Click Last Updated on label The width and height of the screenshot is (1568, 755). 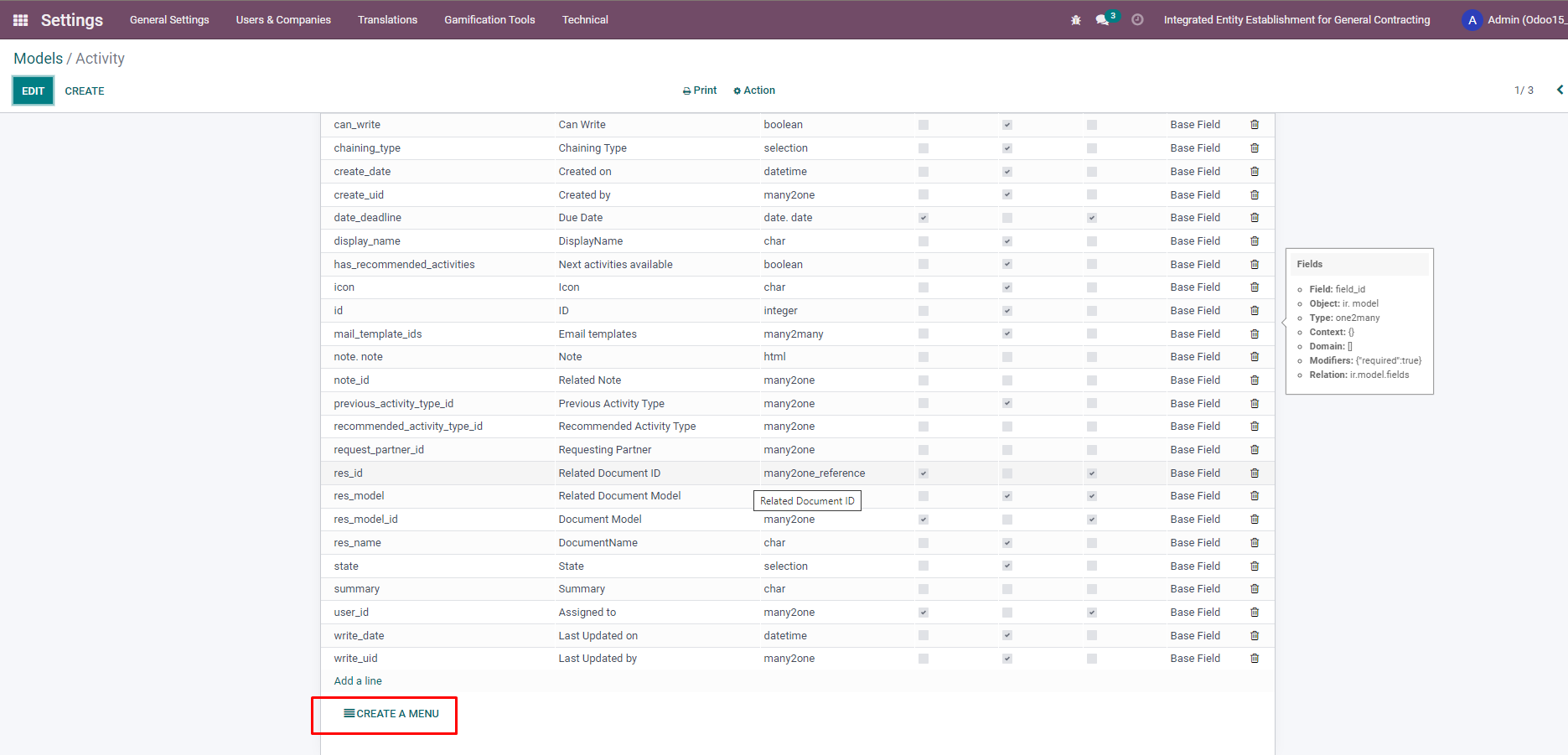598,636
